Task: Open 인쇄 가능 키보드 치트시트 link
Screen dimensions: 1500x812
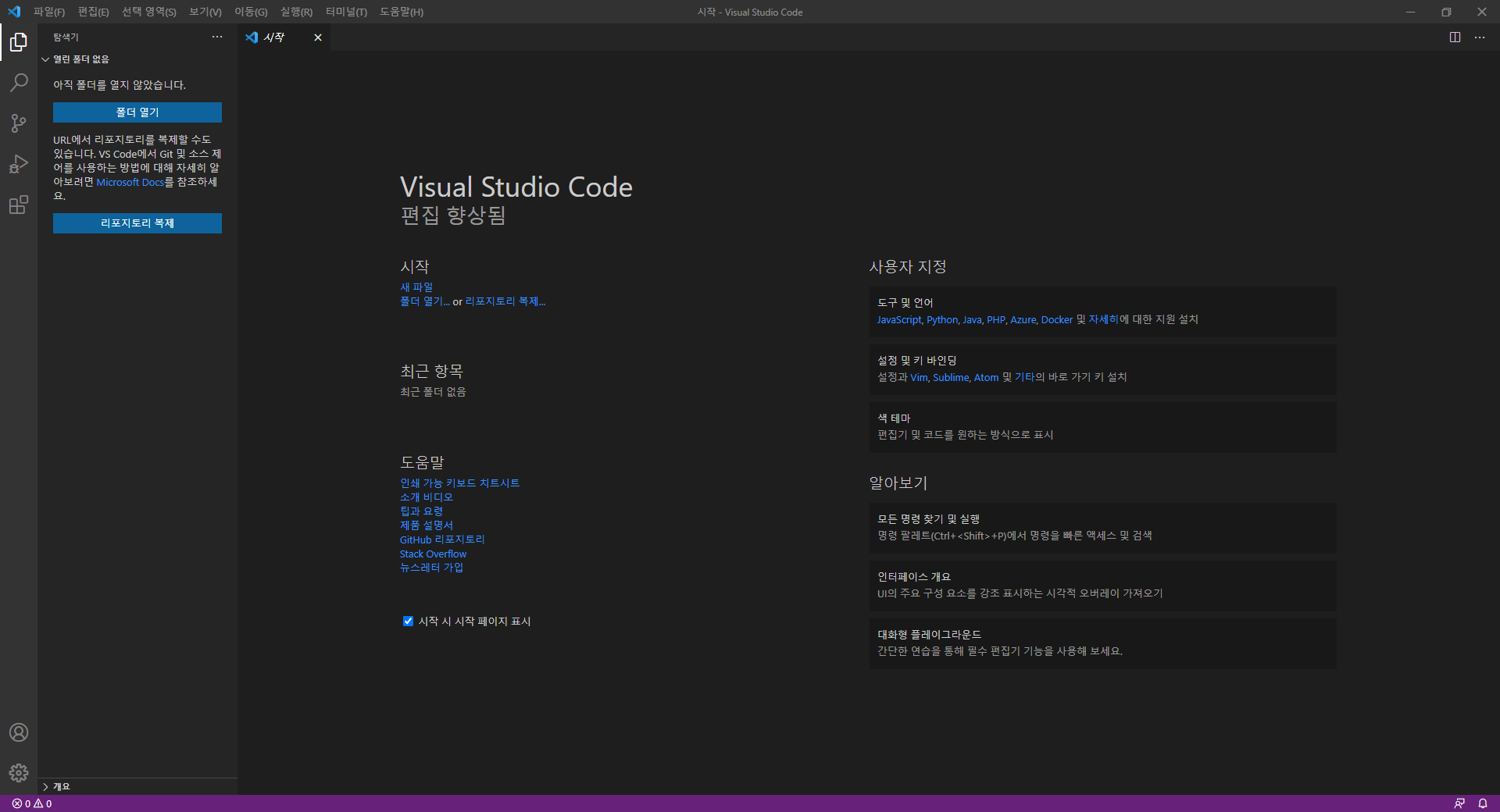Action: (x=460, y=483)
